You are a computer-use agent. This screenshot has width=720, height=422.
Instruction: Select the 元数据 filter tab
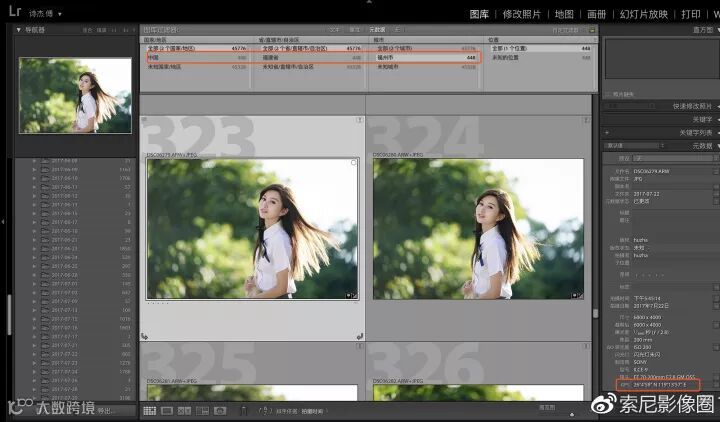[x=377, y=30]
